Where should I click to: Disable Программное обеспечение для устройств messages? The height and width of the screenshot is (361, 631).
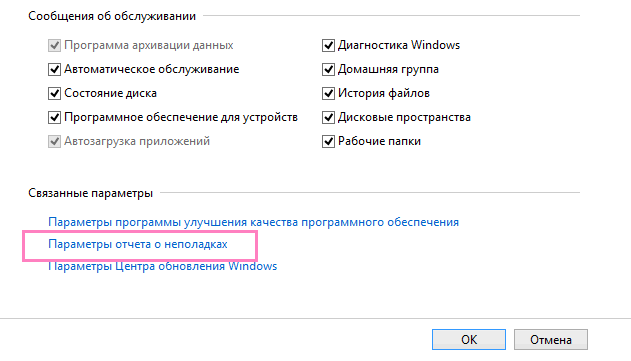coord(54,118)
